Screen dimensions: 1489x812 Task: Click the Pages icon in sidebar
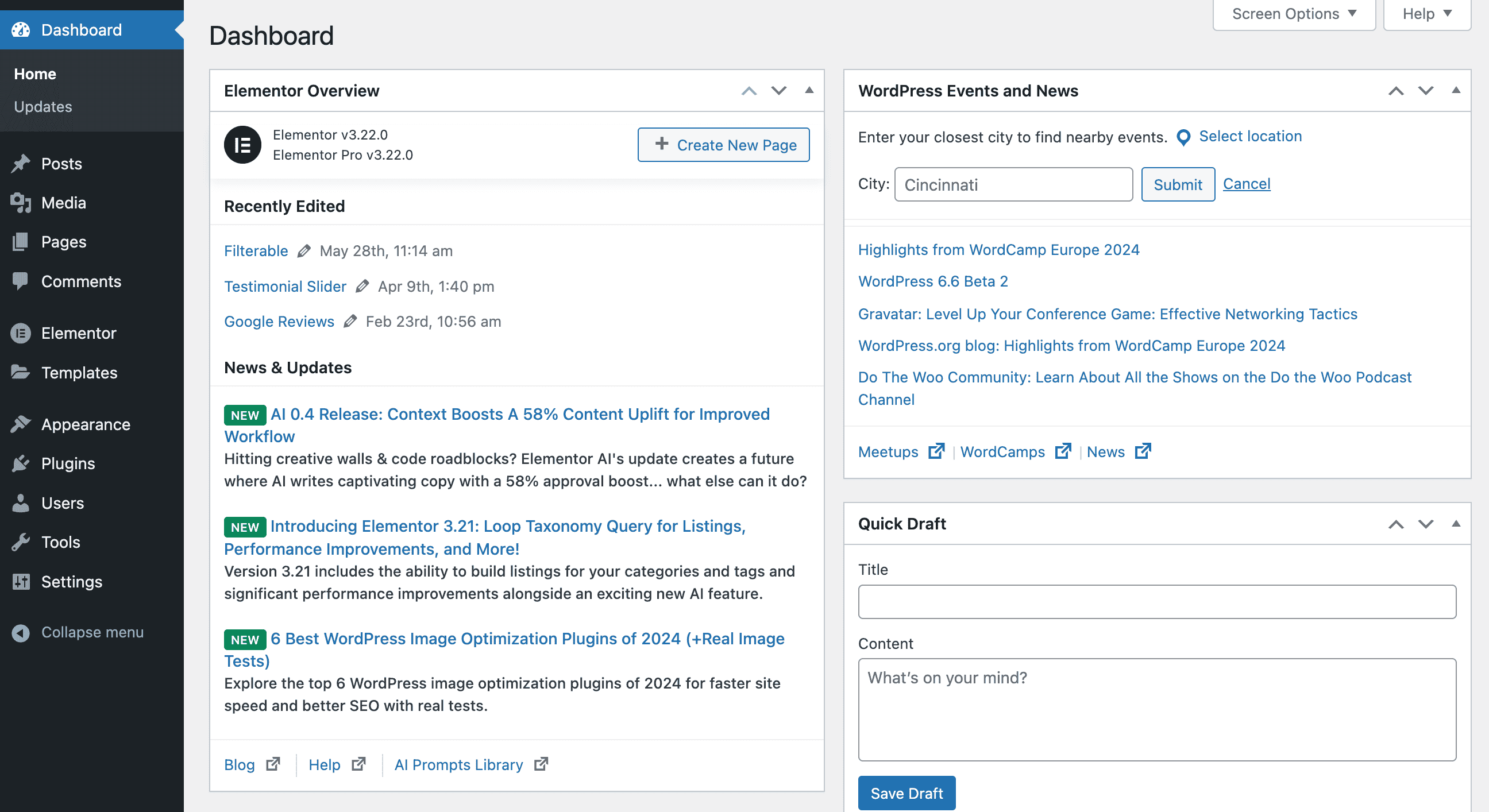tap(21, 242)
